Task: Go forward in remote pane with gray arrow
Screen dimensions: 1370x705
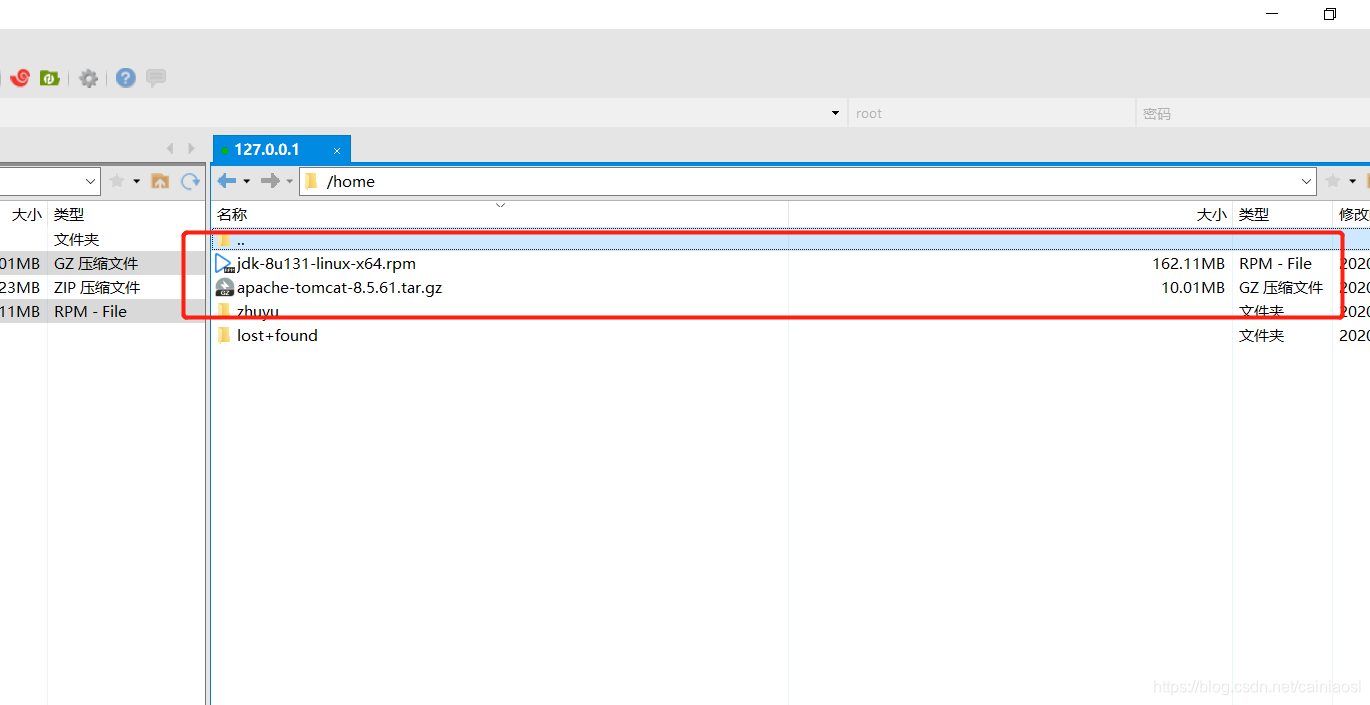Action: coord(270,181)
